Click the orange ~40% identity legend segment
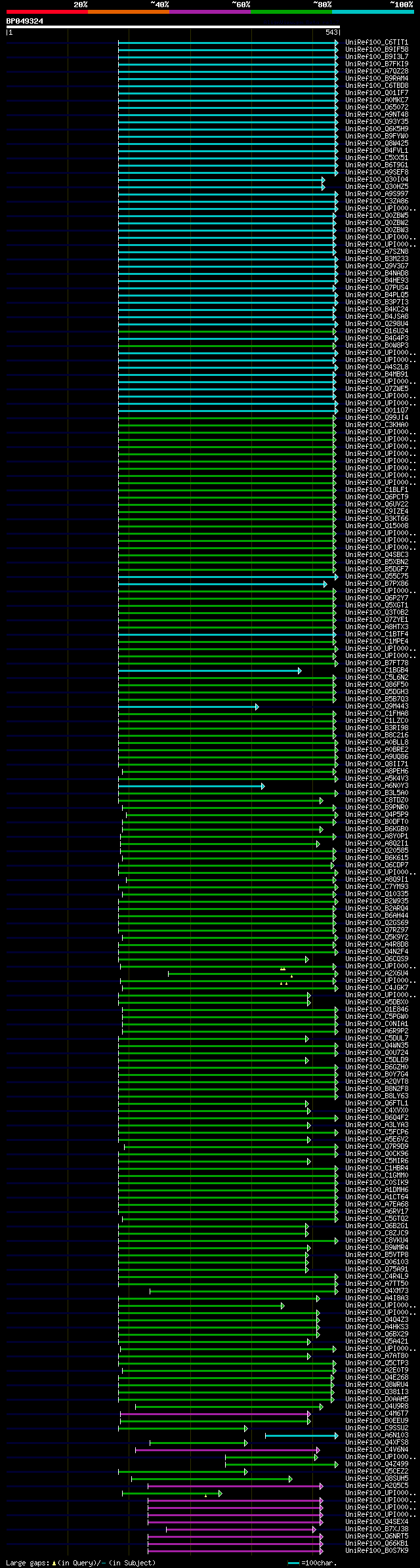420x1568 pixels. [x=129, y=12]
